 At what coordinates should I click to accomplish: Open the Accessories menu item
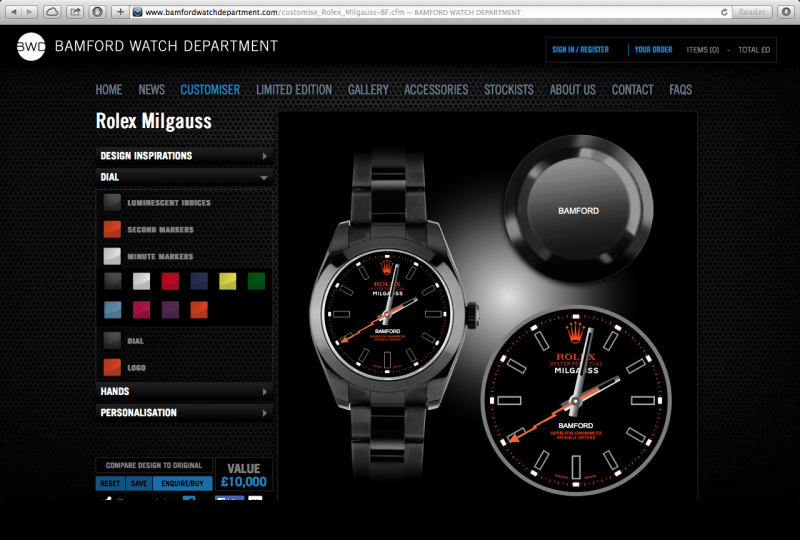(436, 90)
